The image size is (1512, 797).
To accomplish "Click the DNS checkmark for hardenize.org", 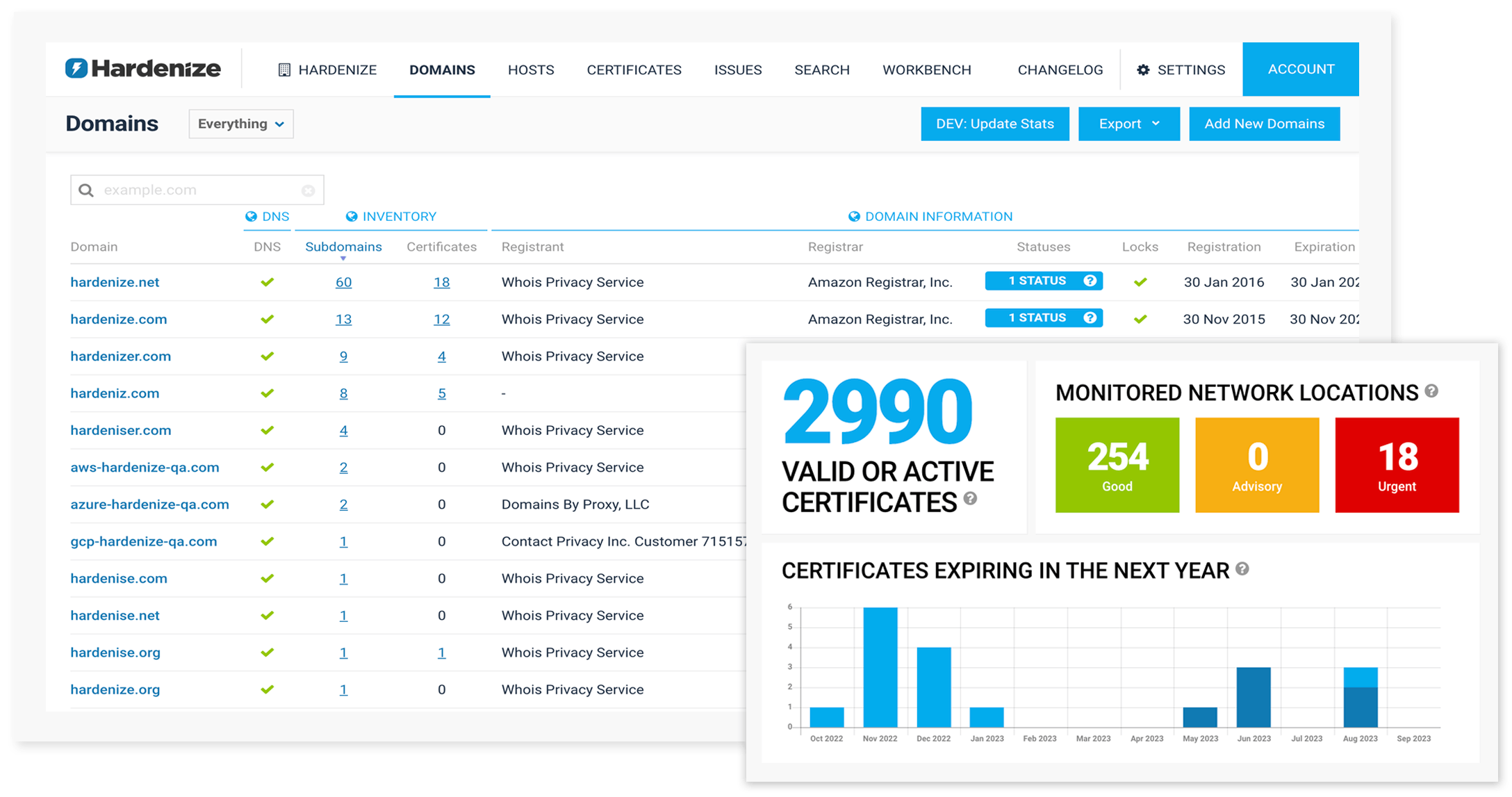I will [x=268, y=689].
